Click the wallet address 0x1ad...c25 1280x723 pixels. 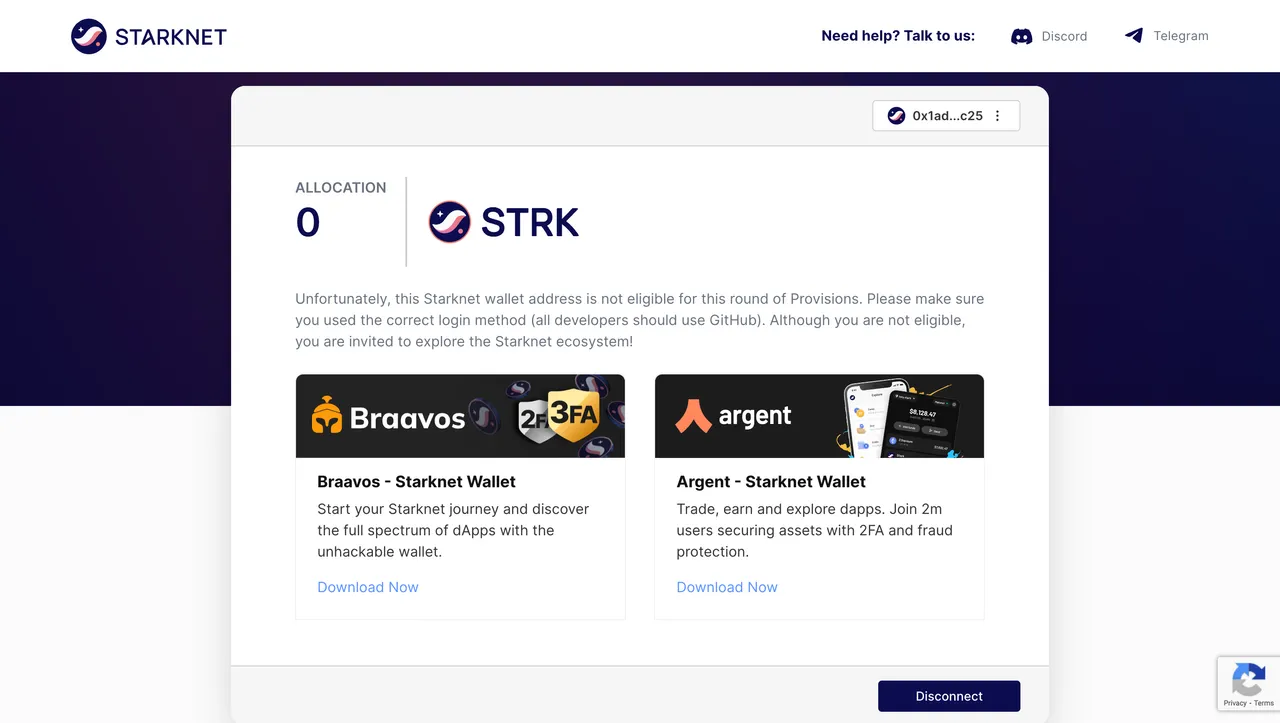947,116
